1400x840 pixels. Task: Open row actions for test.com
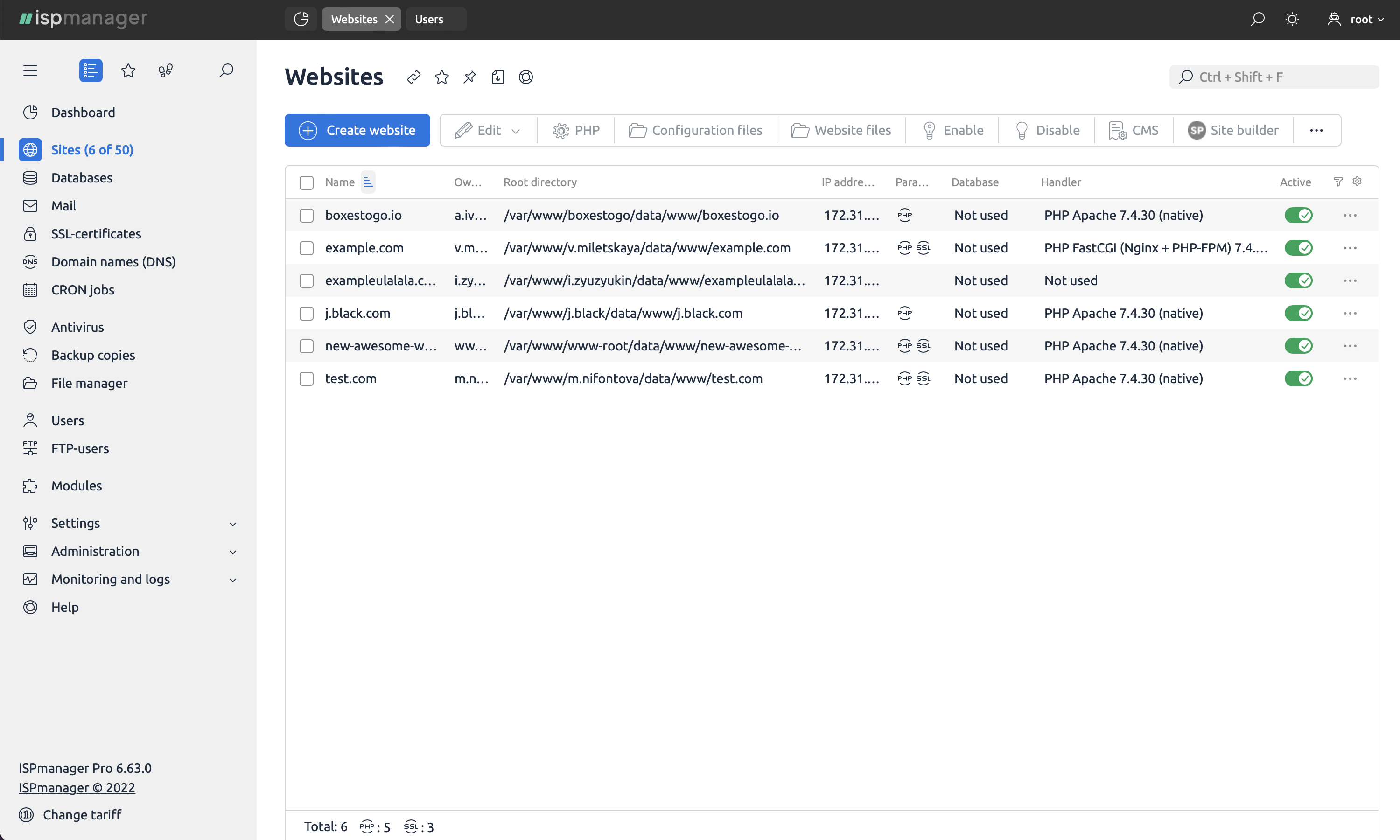click(x=1350, y=378)
